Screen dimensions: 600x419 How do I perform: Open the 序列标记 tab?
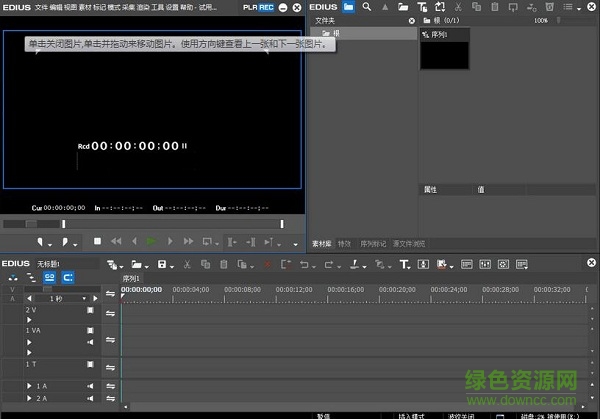point(372,243)
